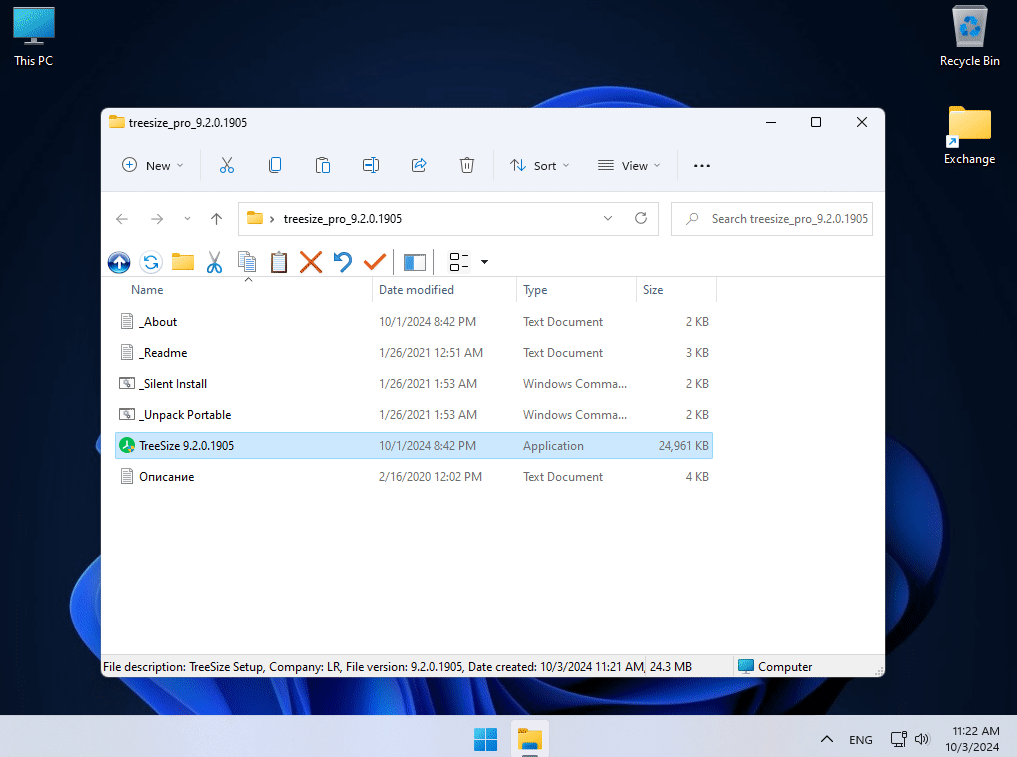Click the address bar refresh button
This screenshot has width=1017, height=757.
pos(641,219)
